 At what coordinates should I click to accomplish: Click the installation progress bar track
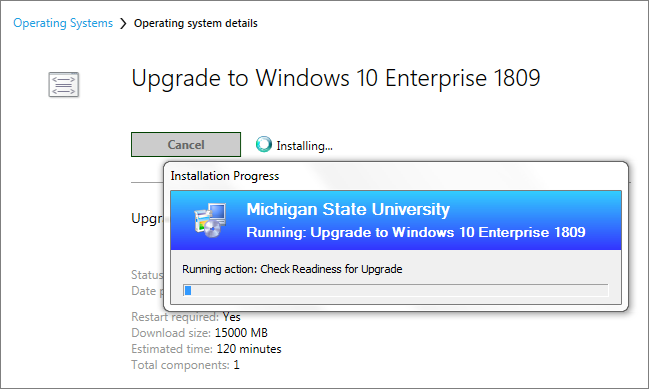[396, 291]
